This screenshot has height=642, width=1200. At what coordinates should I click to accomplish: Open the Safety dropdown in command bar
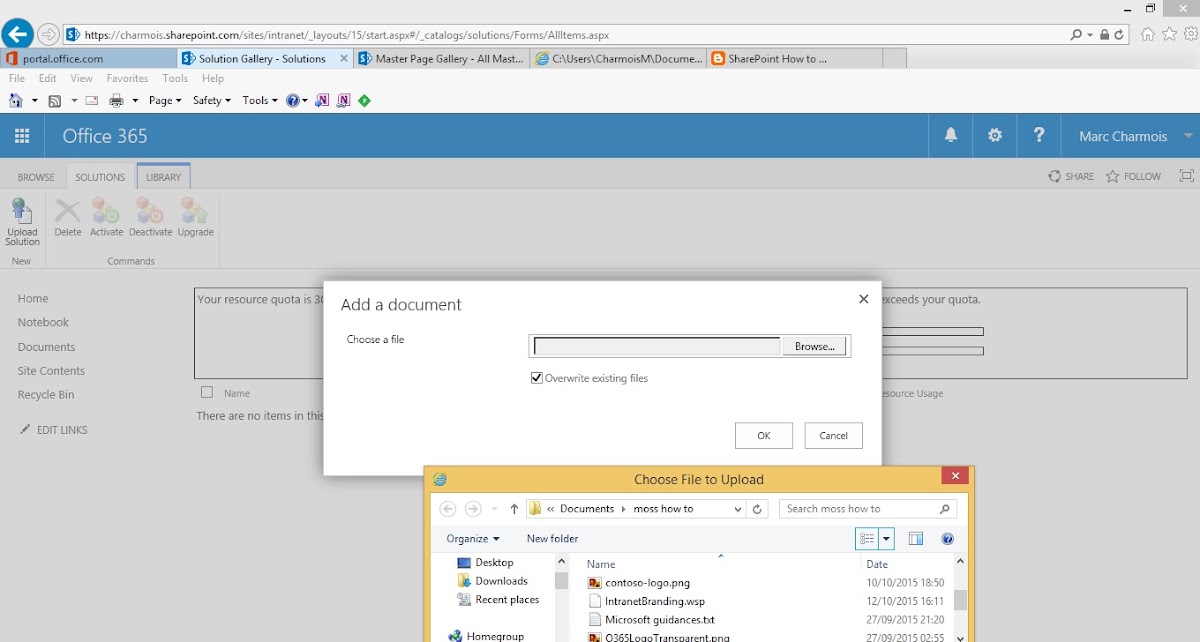211,100
